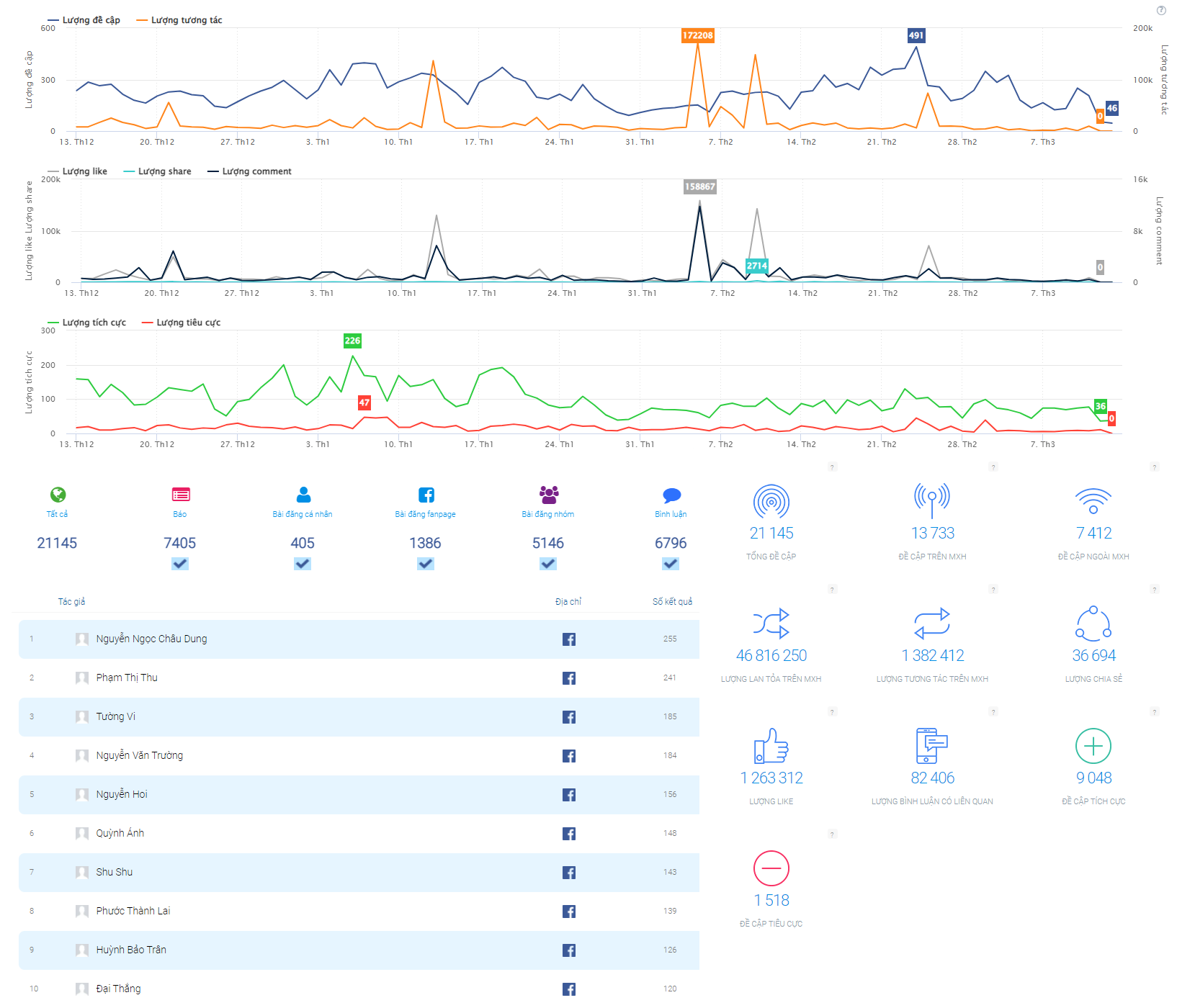Open the Bài đăng fanpage Facebook icon
Viewport: 1177px width, 1008px height.
tap(426, 495)
